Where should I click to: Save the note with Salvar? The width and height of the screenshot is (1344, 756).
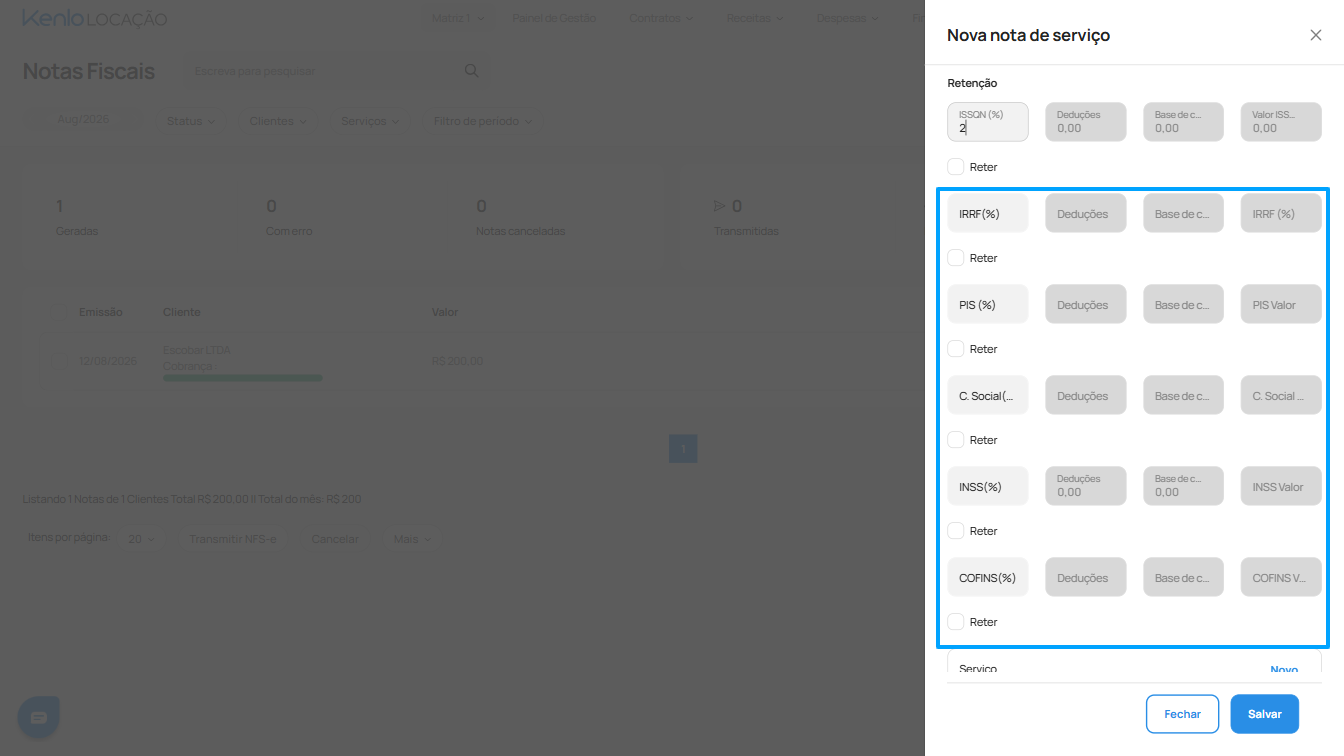pyautogui.click(x=1265, y=714)
